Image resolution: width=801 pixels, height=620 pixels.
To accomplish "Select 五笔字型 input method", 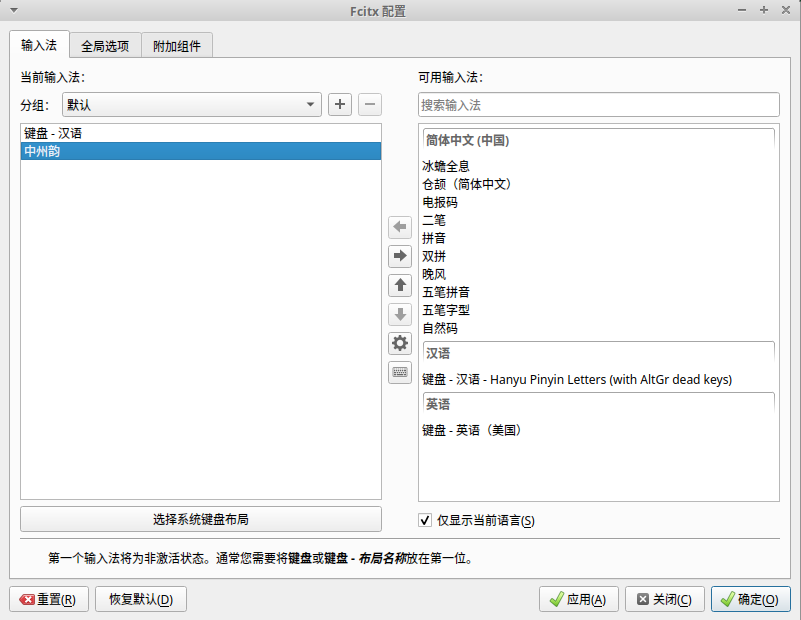I will tap(599, 310).
